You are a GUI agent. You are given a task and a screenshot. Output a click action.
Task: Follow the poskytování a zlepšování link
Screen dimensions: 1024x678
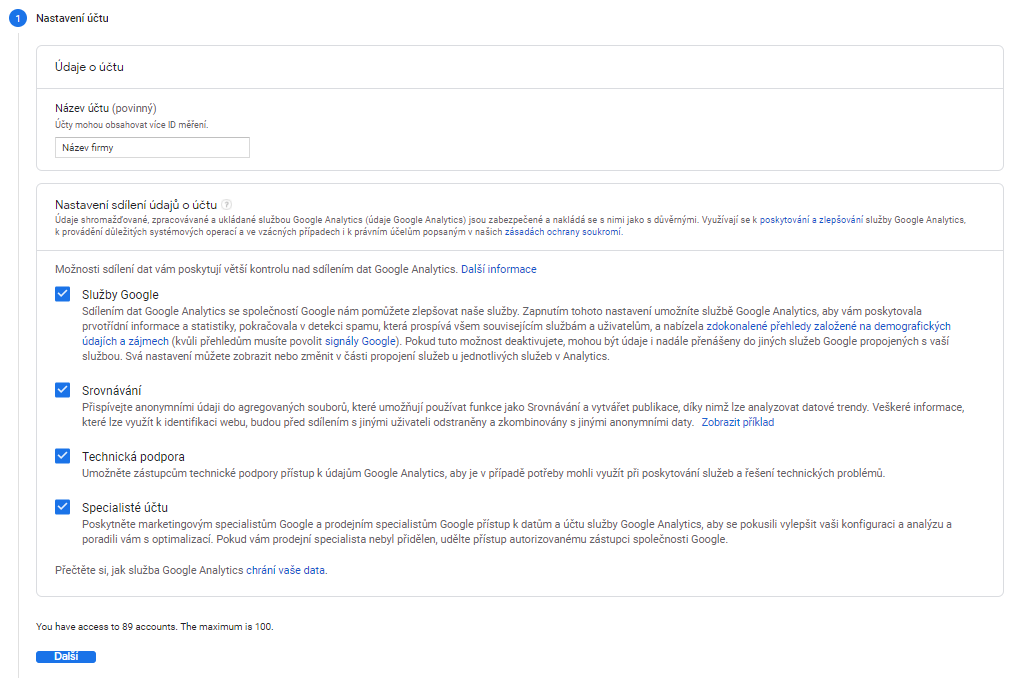pos(811,220)
